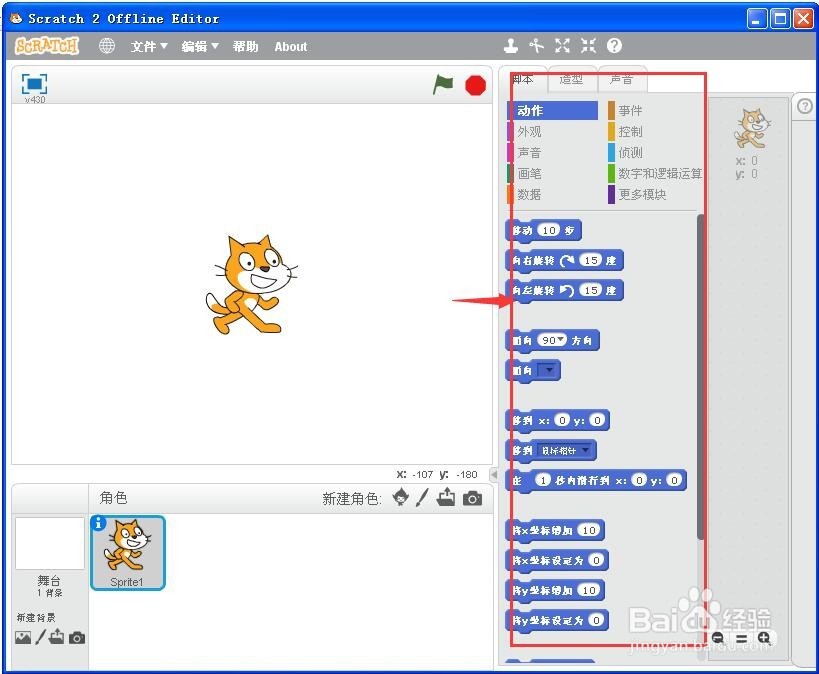Reset scripts area zoom
The height and width of the screenshot is (674, 819).
pos(741,638)
